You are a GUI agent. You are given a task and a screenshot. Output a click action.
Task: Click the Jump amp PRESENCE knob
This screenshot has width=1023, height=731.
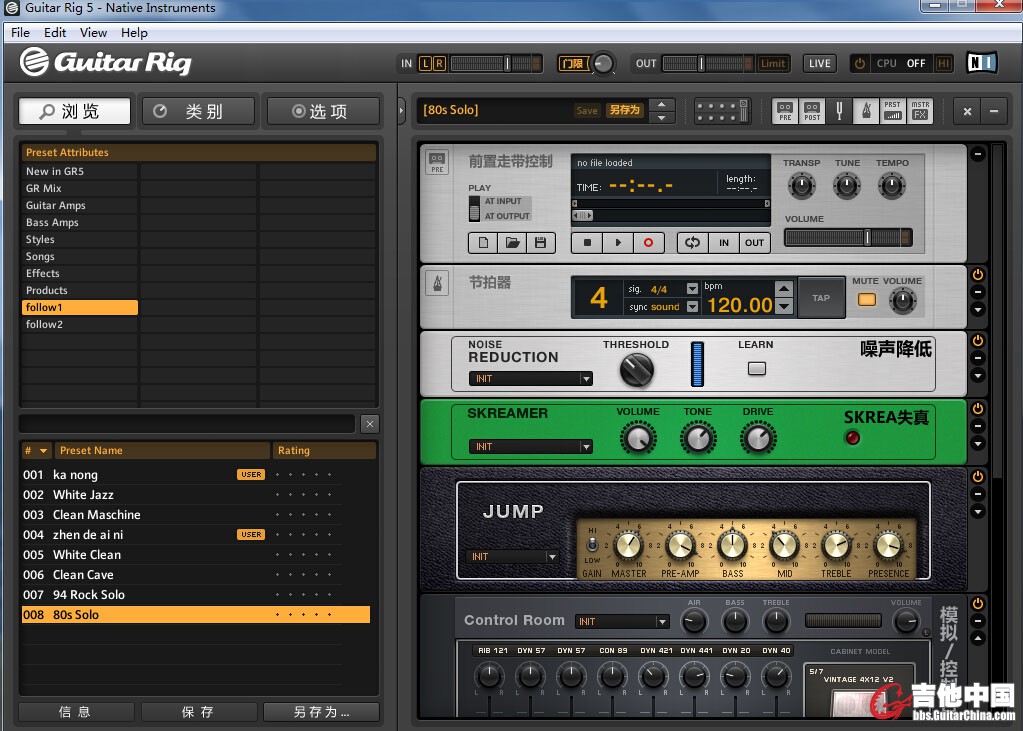[x=888, y=546]
